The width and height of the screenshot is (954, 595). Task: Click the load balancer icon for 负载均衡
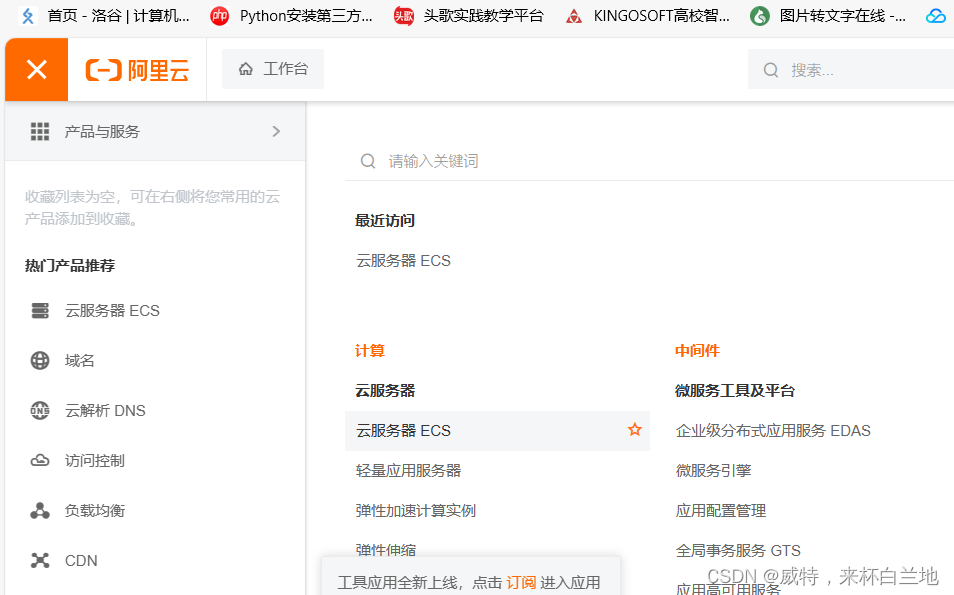tap(40, 510)
